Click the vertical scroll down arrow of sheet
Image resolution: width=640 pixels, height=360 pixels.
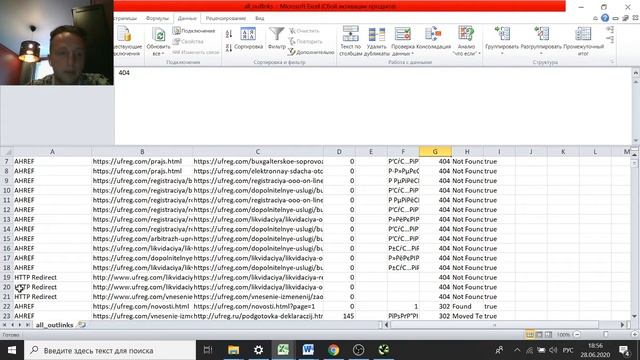(x=635, y=316)
